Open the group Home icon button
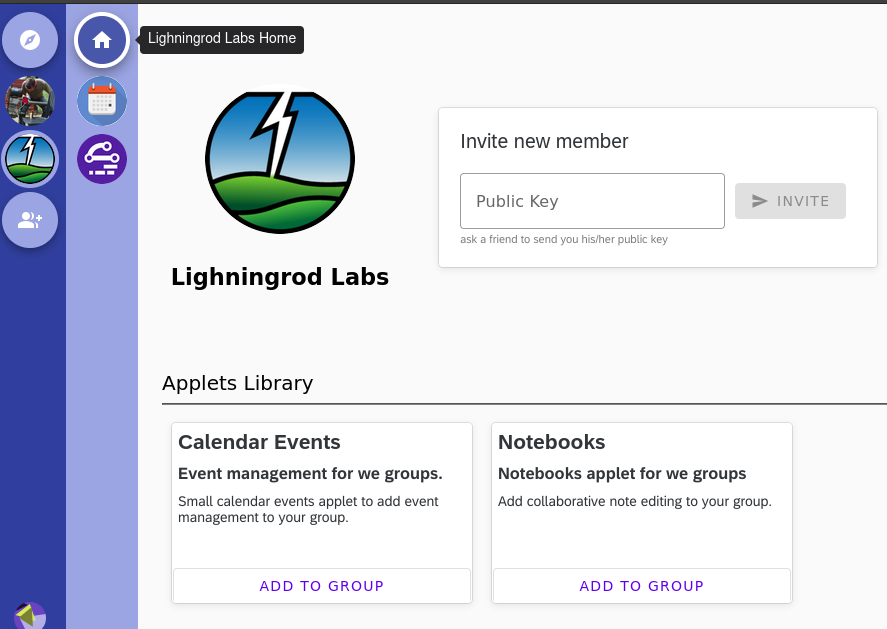The image size is (887, 629). tap(102, 40)
